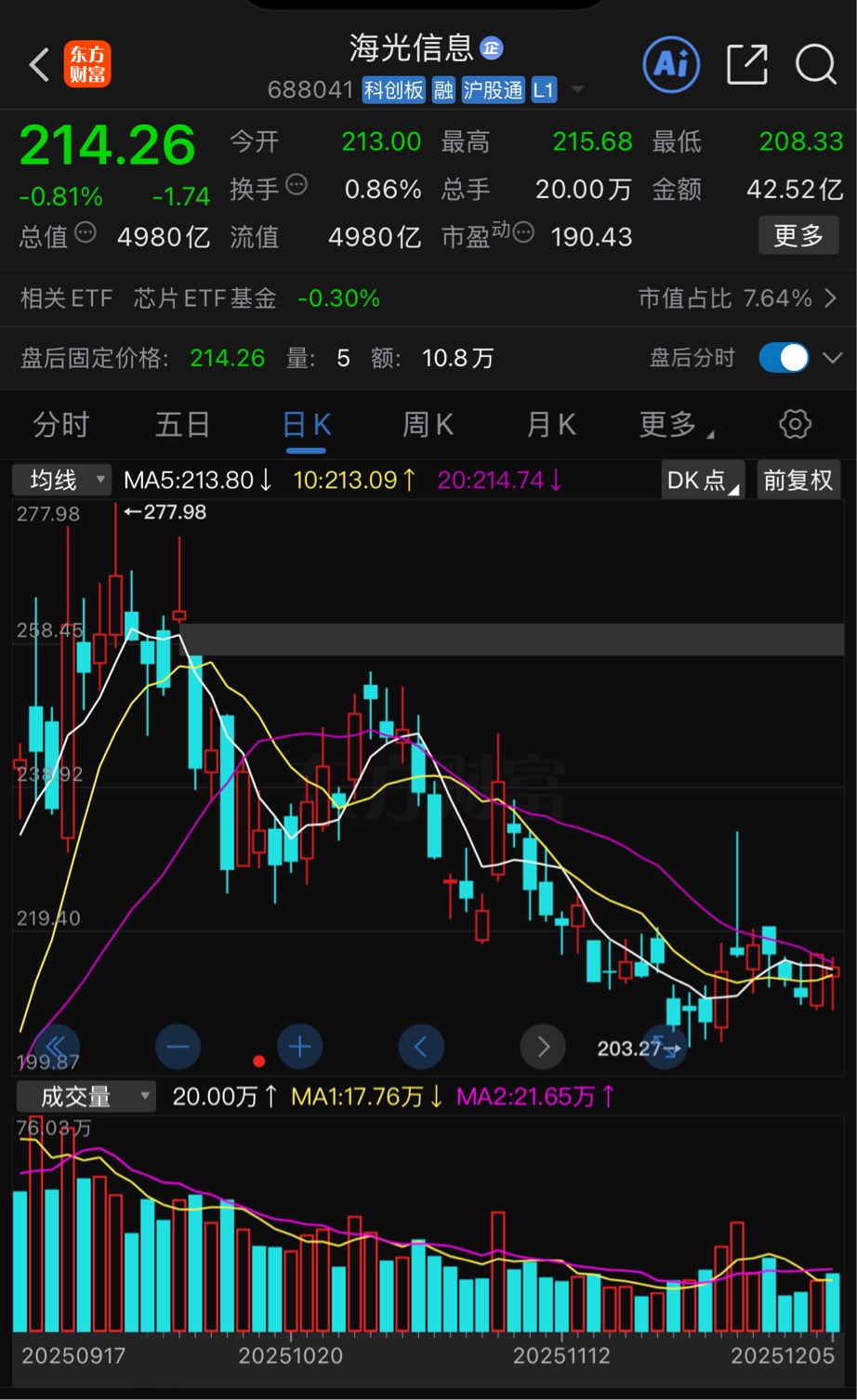The width and height of the screenshot is (857, 1400).
Task: Open the DK点 dropdown
Action: (703, 480)
